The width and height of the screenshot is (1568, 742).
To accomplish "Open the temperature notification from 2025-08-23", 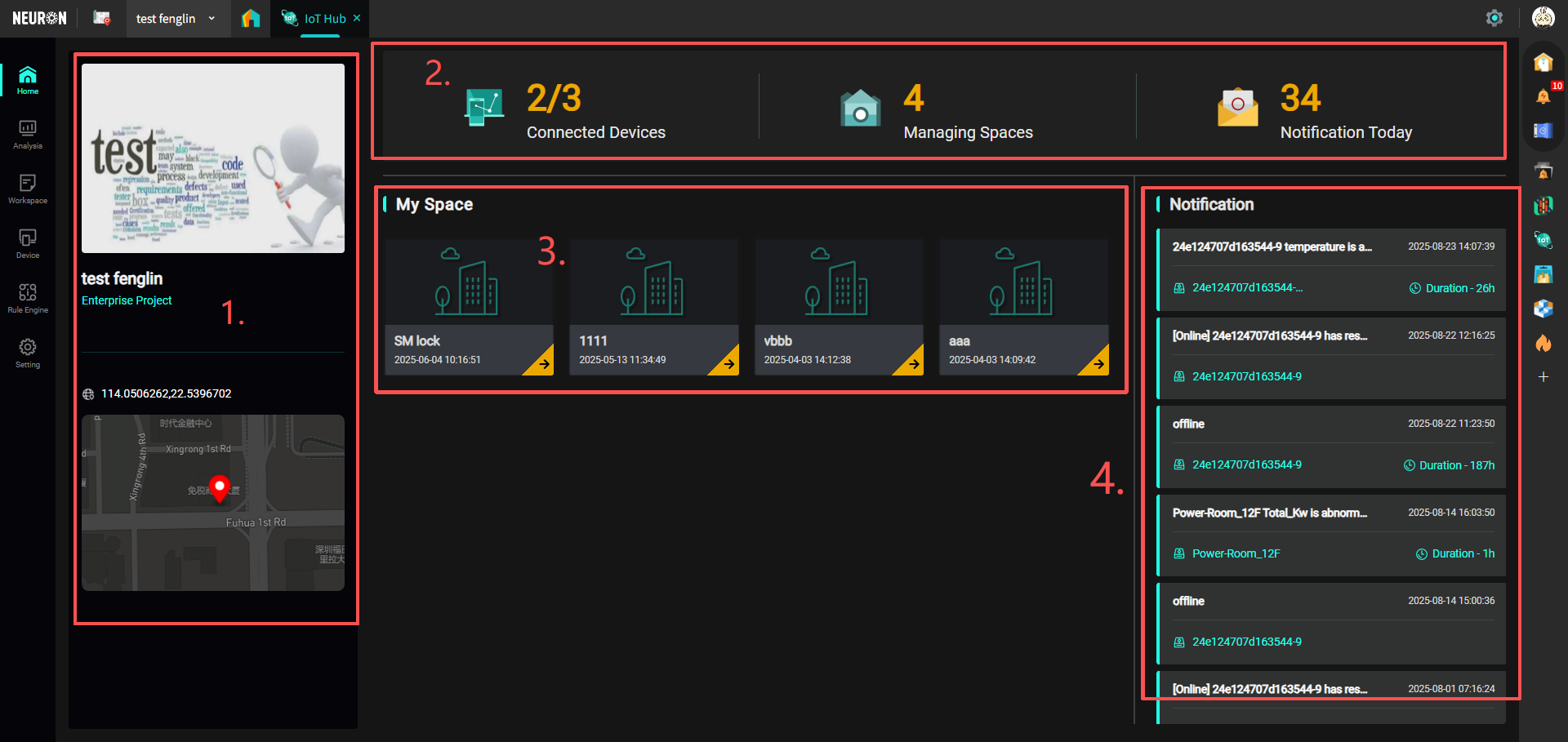I will [x=1272, y=247].
